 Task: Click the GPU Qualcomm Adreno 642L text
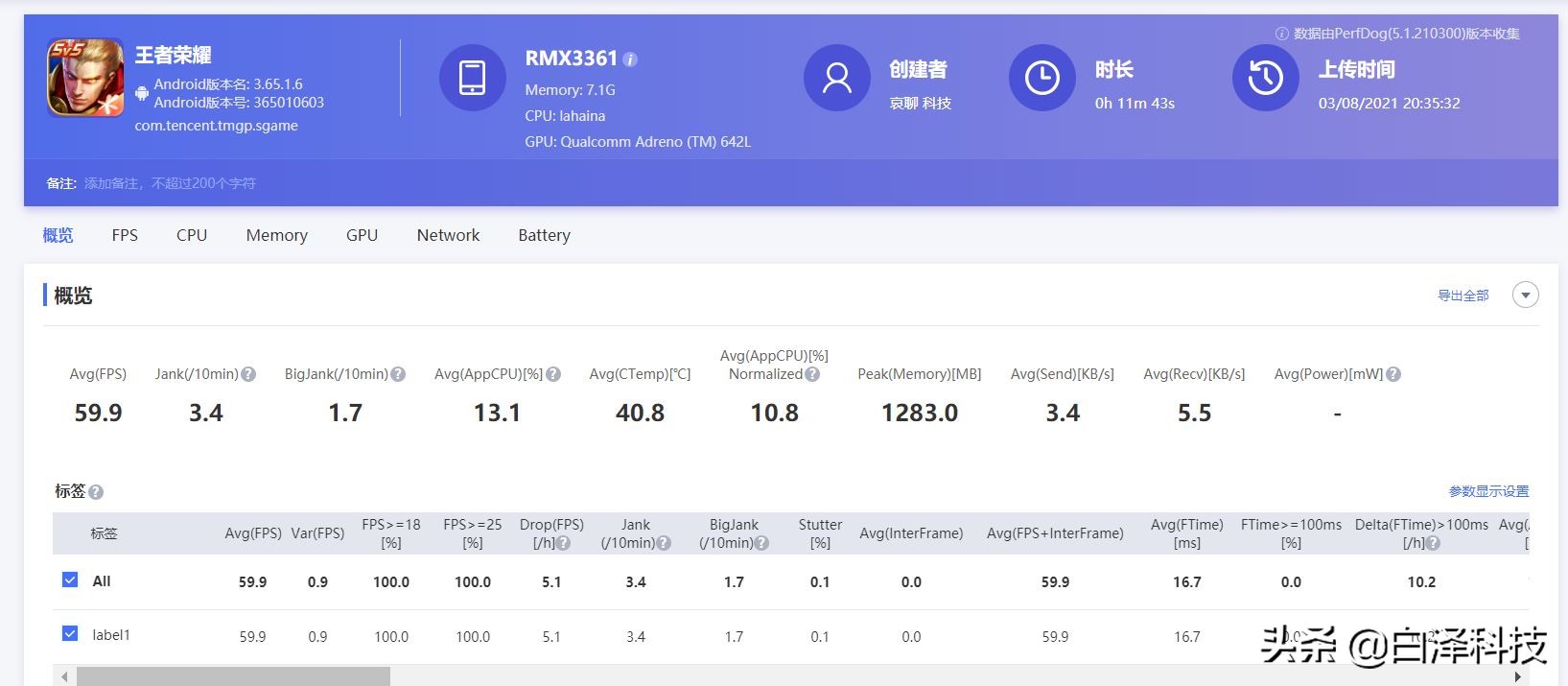coord(638,142)
